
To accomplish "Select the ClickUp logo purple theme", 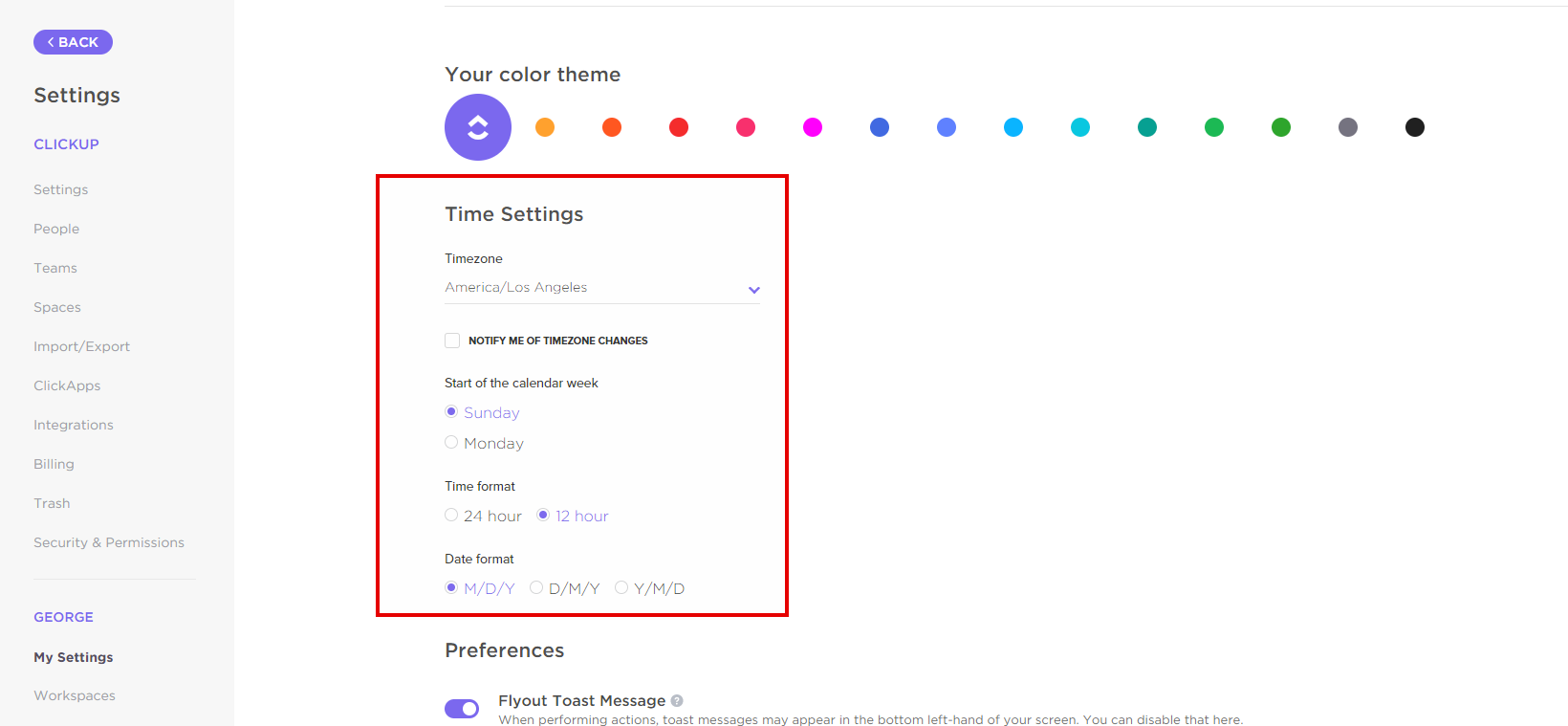I will tap(478, 127).
